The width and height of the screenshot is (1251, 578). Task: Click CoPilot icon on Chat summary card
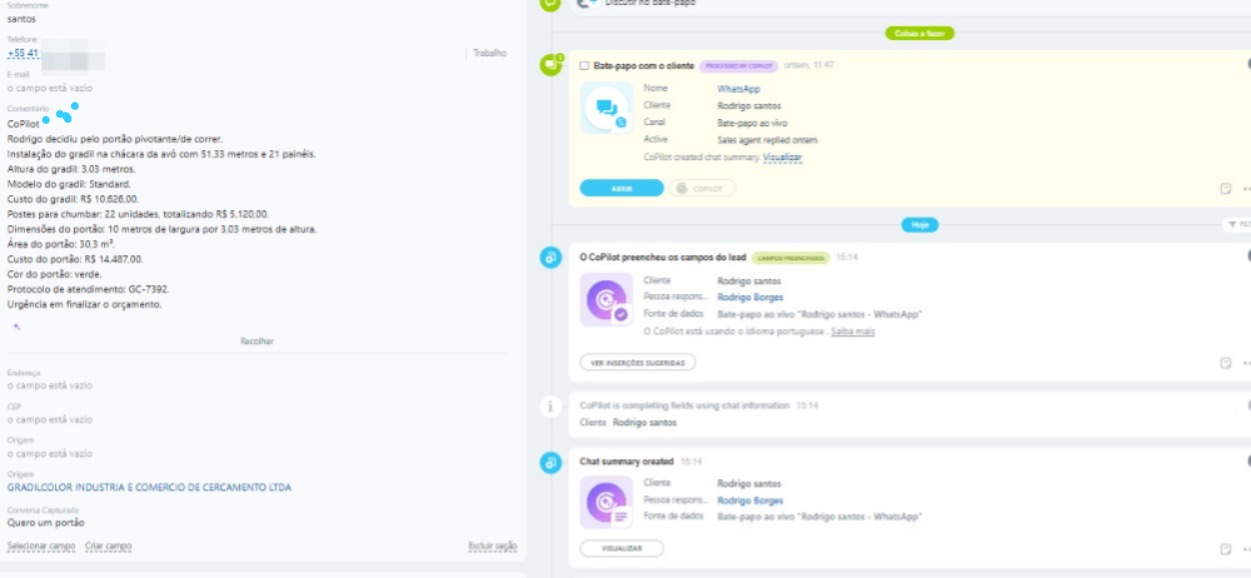point(606,502)
